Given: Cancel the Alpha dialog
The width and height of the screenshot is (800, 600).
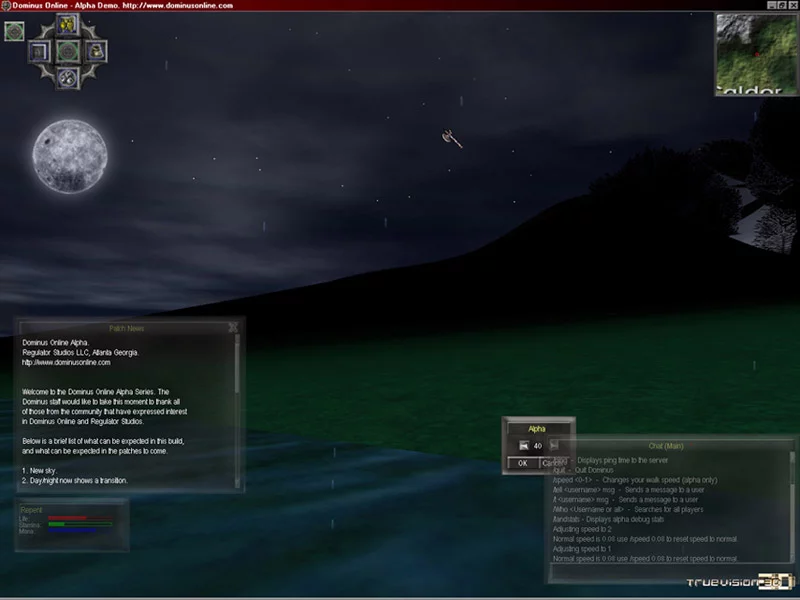Looking at the screenshot, I should (554, 463).
